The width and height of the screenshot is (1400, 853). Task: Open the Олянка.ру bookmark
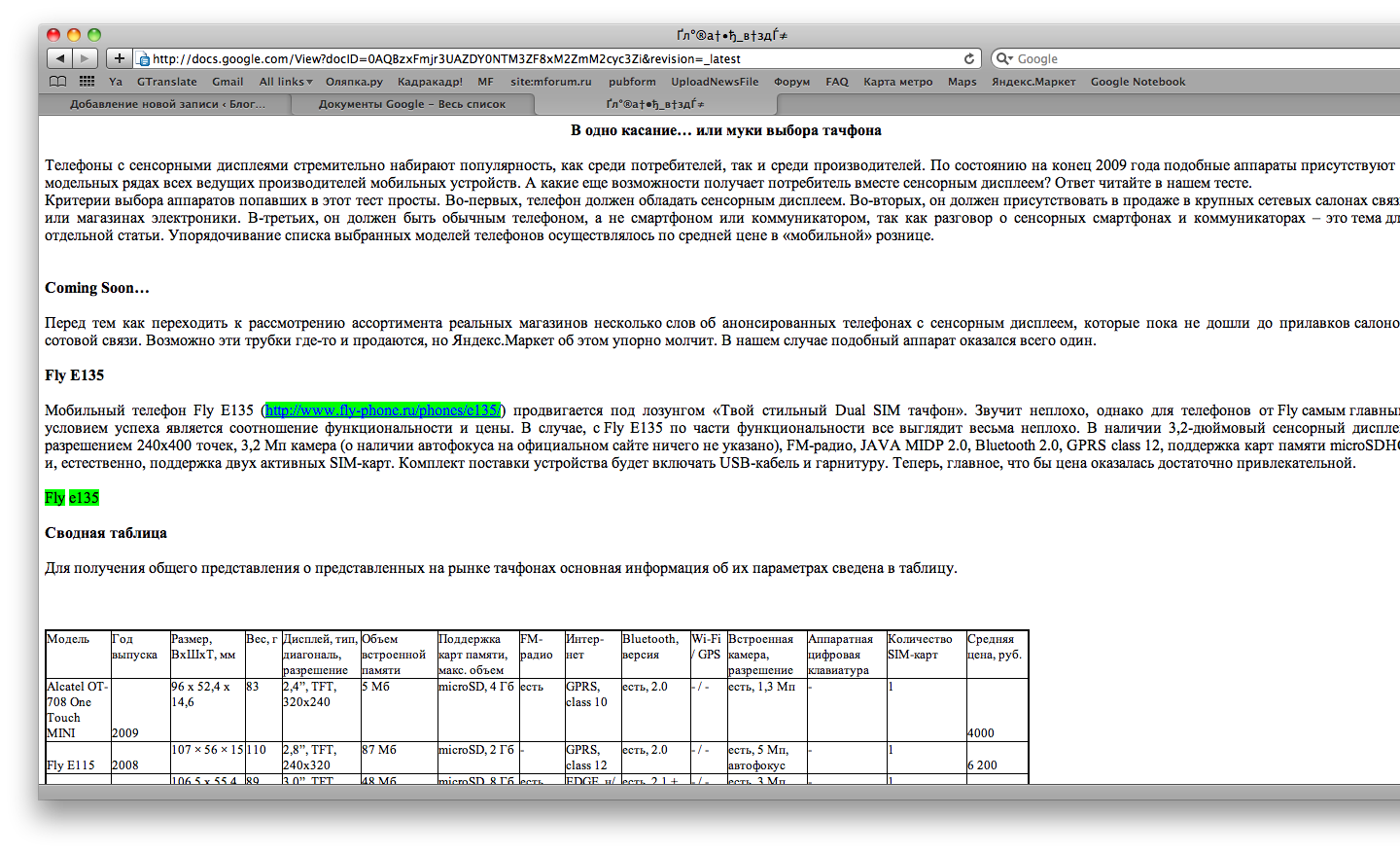tap(354, 82)
